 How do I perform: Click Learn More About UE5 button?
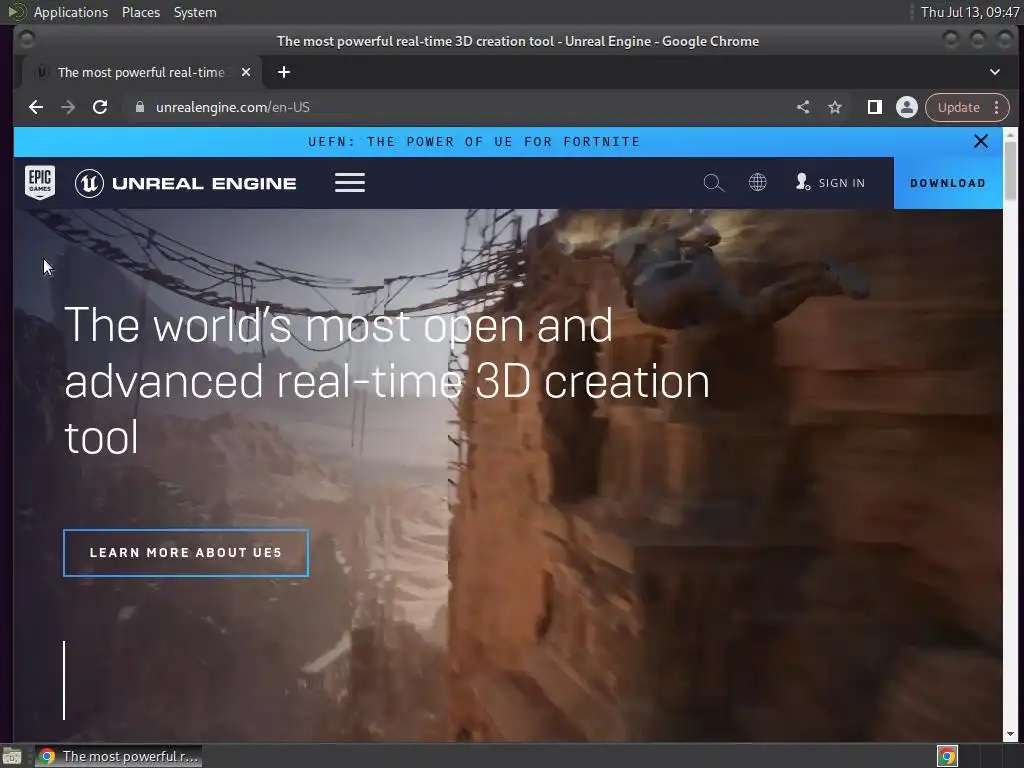[186, 553]
